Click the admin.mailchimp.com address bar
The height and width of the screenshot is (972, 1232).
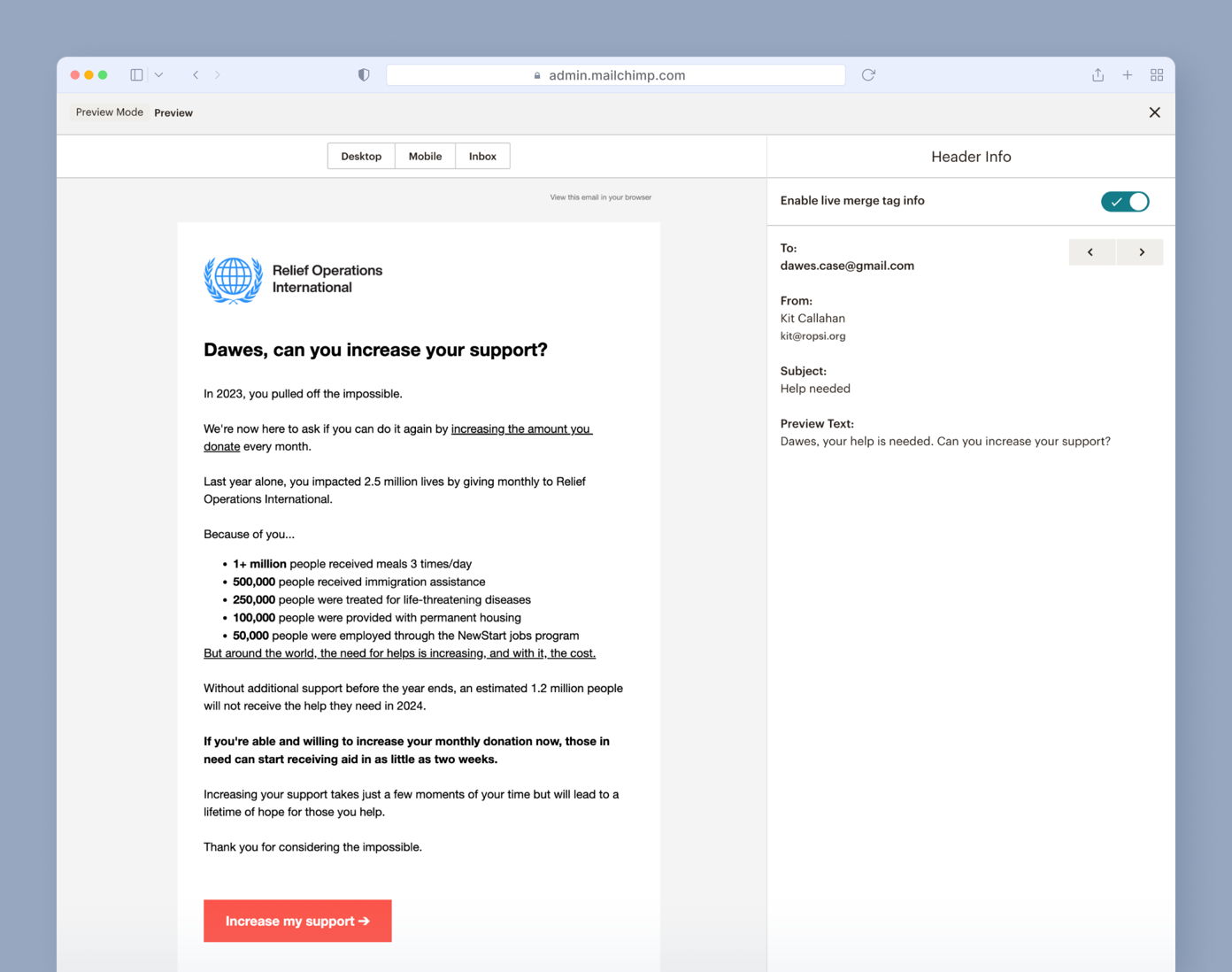click(616, 75)
